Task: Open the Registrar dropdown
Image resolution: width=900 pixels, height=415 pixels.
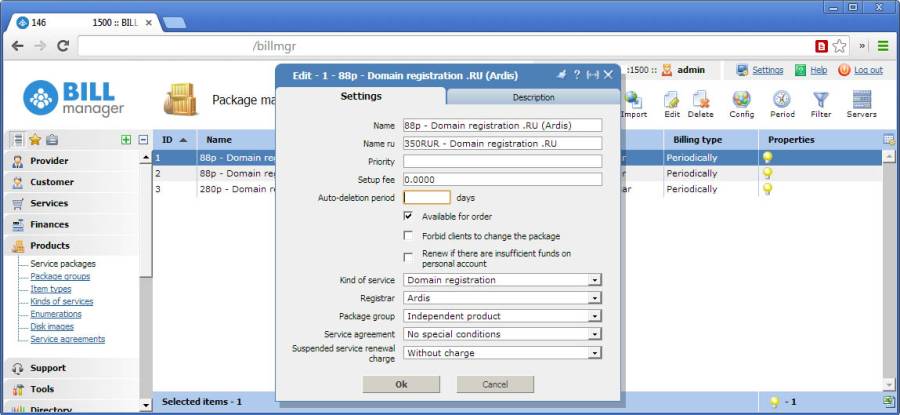Action: [595, 298]
